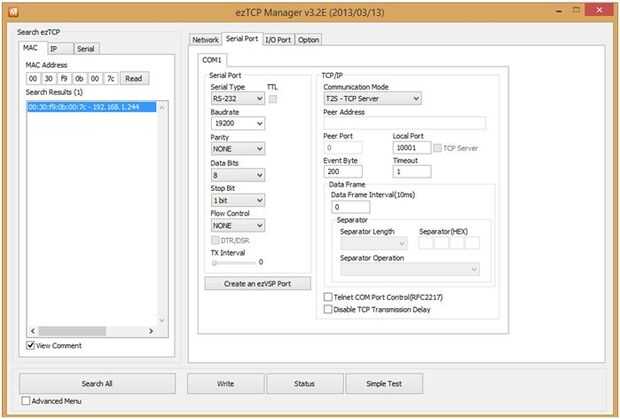Click the Local Port field showing 10001
The height and width of the screenshot is (419, 620).
click(412, 148)
